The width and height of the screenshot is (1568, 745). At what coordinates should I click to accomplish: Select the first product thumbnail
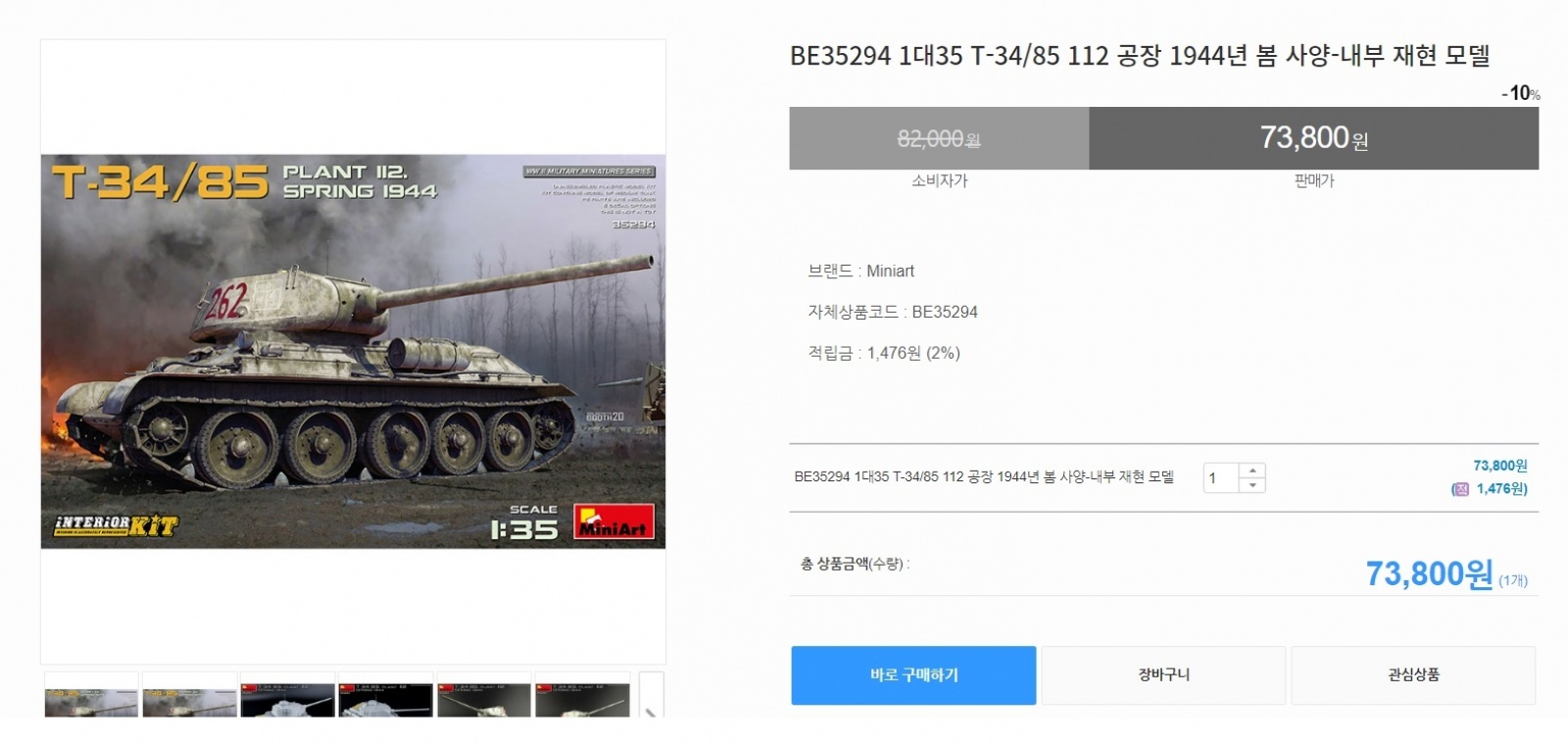(91, 697)
